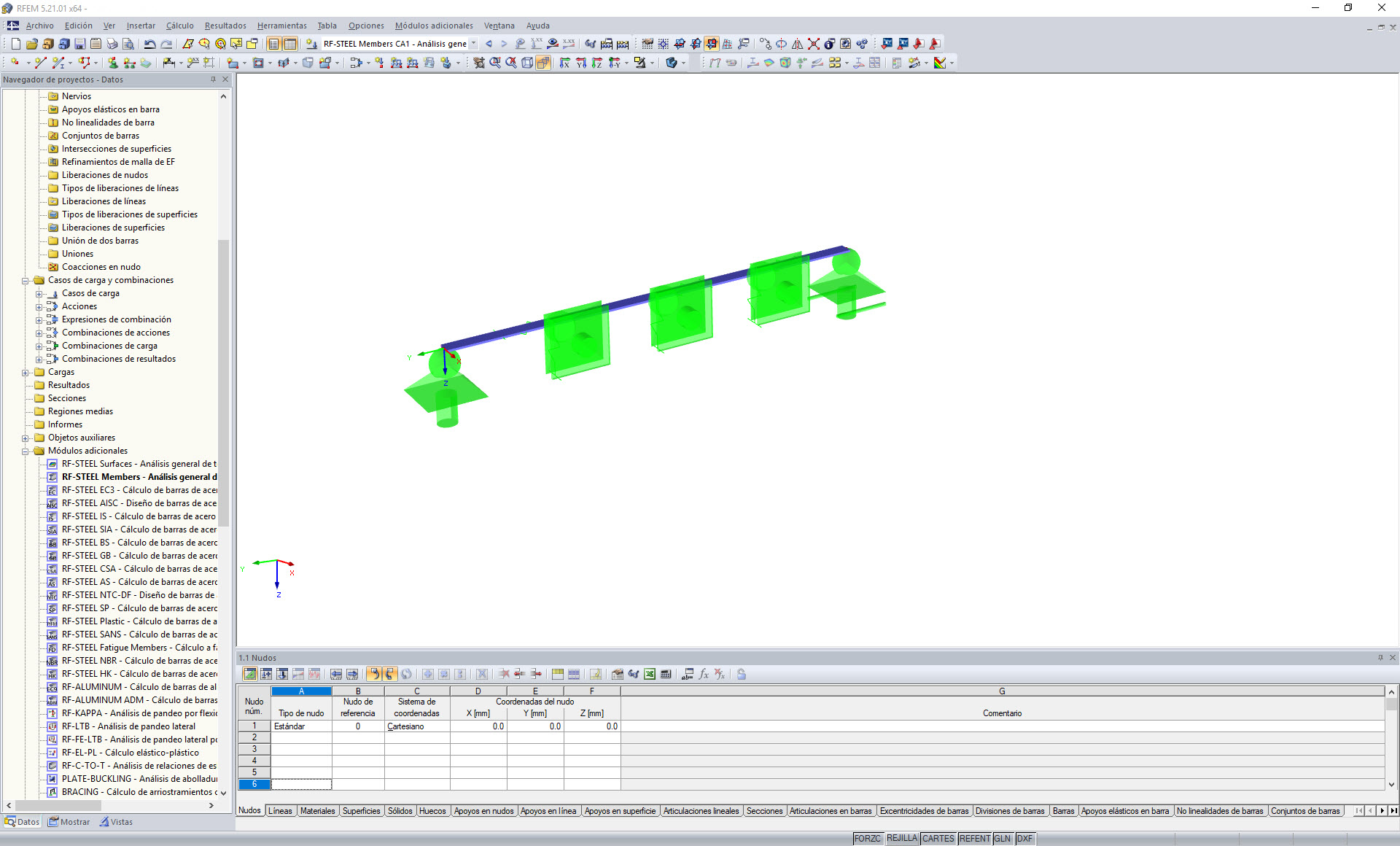Open the RF-STEEL Members load case dropdown

[x=474, y=44]
